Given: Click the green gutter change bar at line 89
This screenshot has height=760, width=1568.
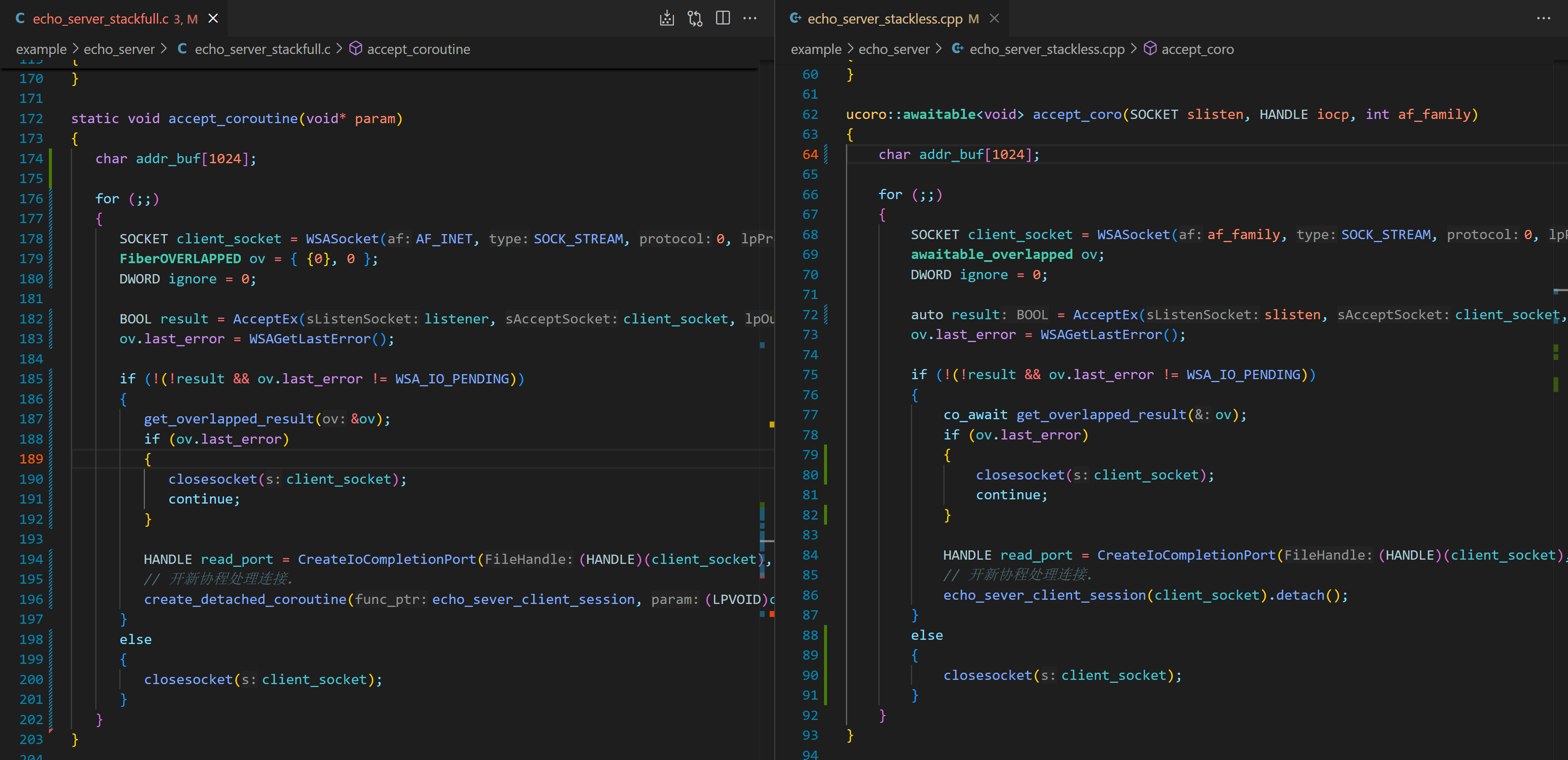Looking at the screenshot, I should [x=825, y=665].
